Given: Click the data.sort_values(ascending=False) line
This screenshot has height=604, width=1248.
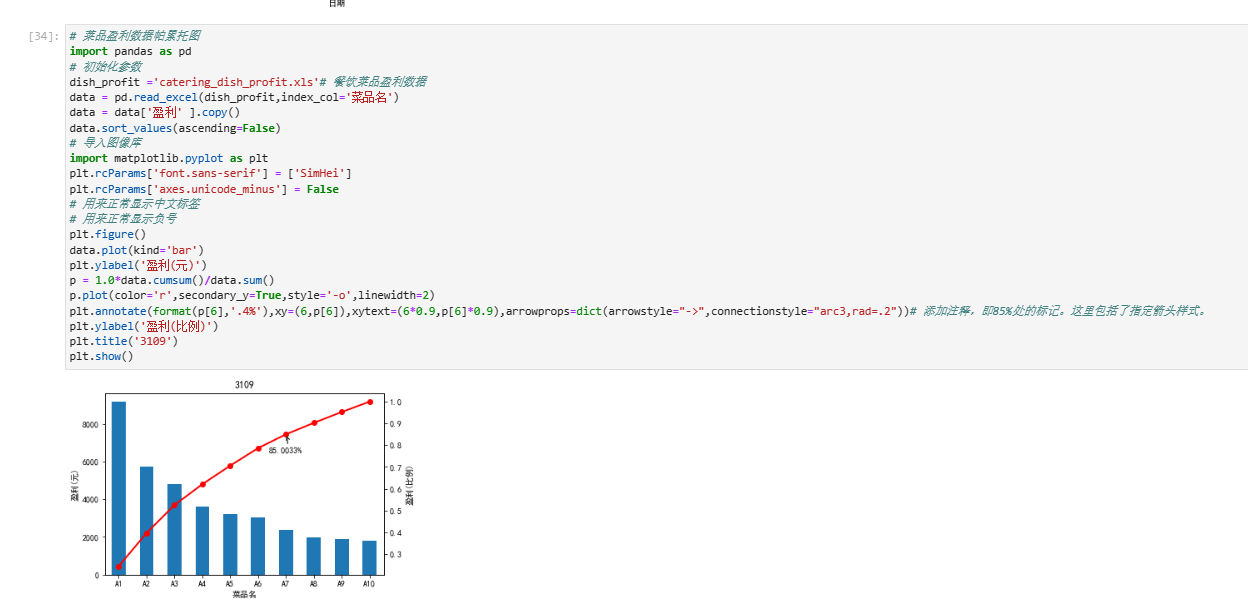Looking at the screenshot, I should tap(175, 128).
